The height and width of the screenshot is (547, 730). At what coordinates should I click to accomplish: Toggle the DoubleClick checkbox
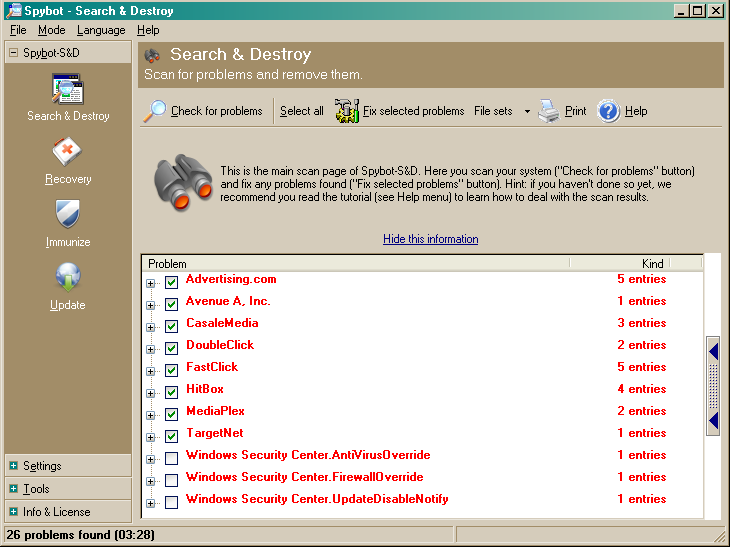click(171, 348)
